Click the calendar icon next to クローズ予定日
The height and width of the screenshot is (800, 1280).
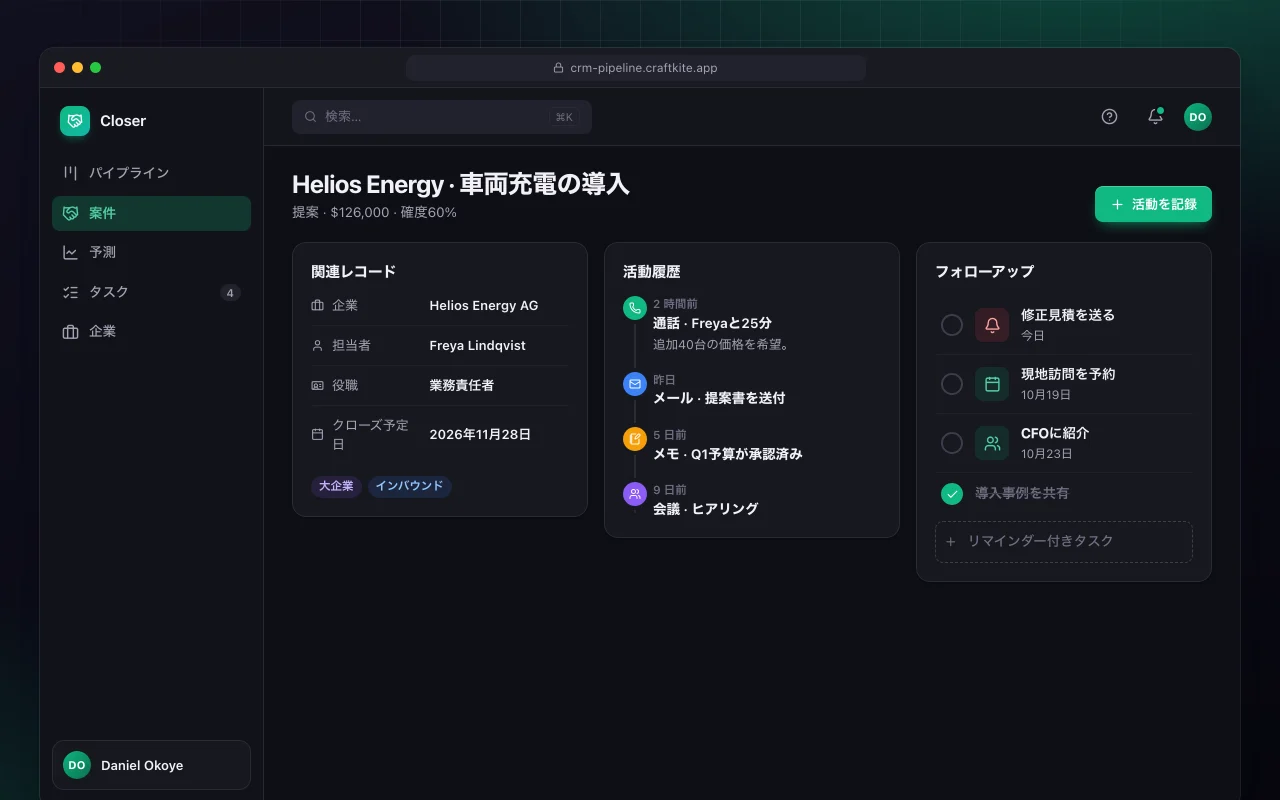(x=318, y=435)
